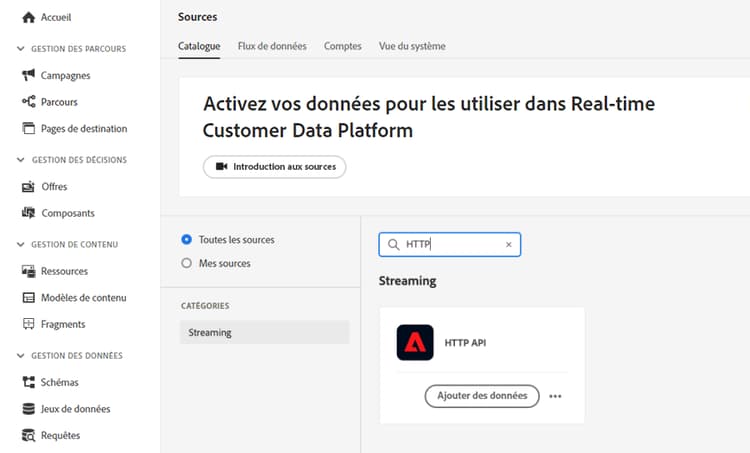Click the Composants icon in sidebar
750x453 pixels.
(x=29, y=213)
